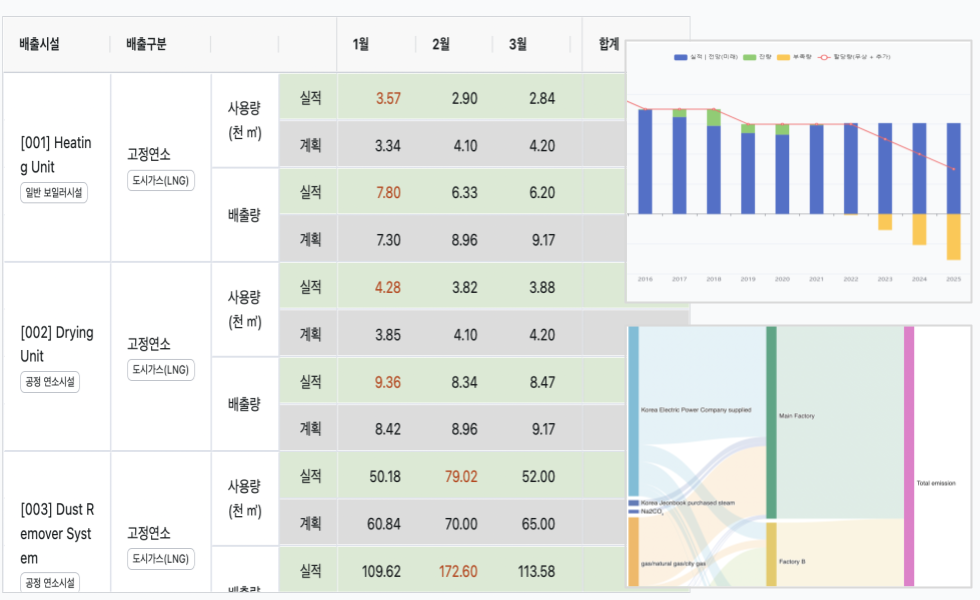Click the Main Factory Sankey node
980x600 pixels.
click(x=771, y=422)
